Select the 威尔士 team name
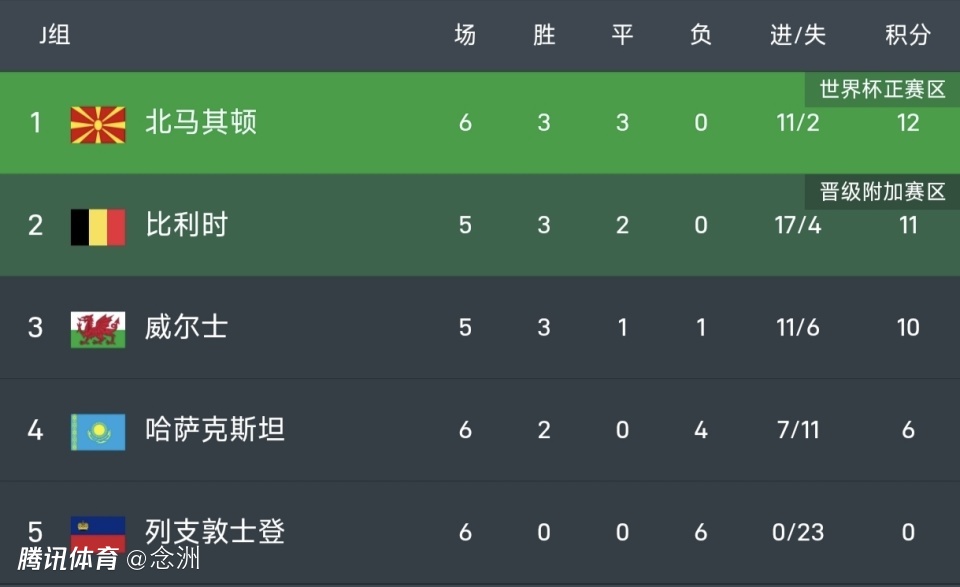Image resolution: width=960 pixels, height=587 pixels. point(187,327)
